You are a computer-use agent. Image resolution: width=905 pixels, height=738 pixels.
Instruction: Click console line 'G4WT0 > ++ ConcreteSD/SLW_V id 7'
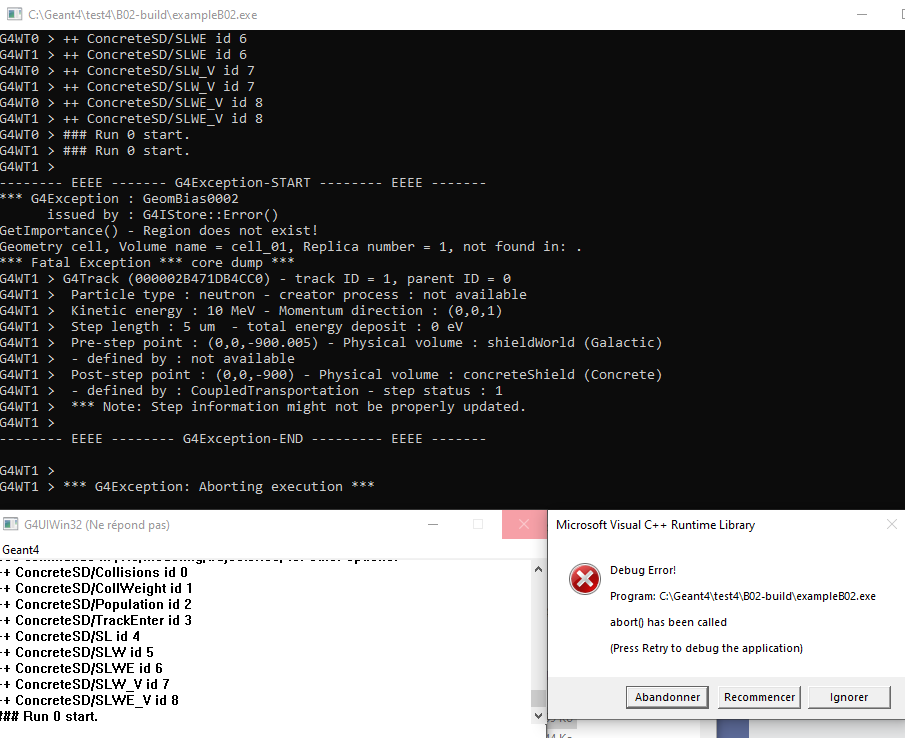pos(128,70)
